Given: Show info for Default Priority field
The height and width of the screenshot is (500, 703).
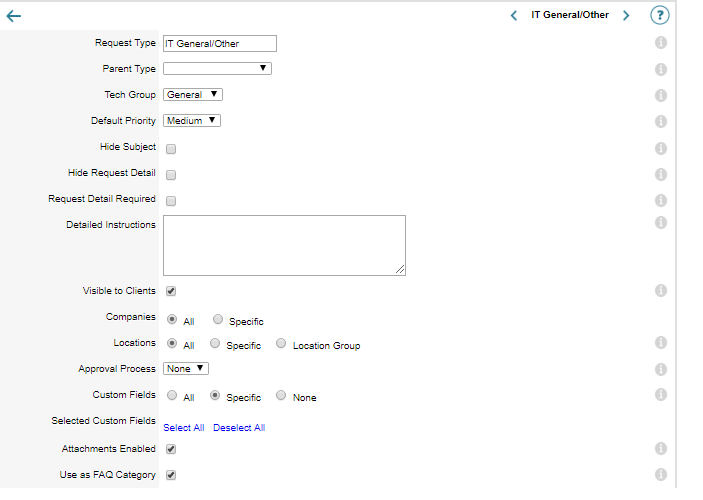Looking at the screenshot, I should [661, 122].
